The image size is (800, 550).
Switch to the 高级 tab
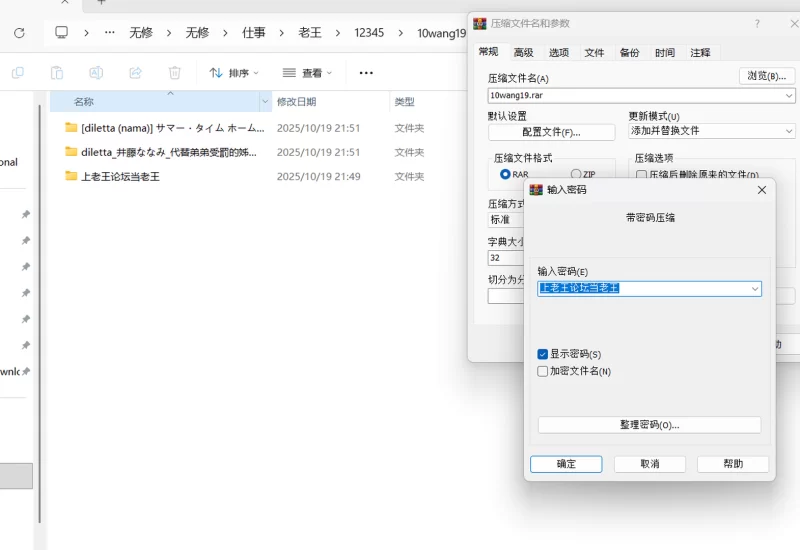pyautogui.click(x=523, y=53)
